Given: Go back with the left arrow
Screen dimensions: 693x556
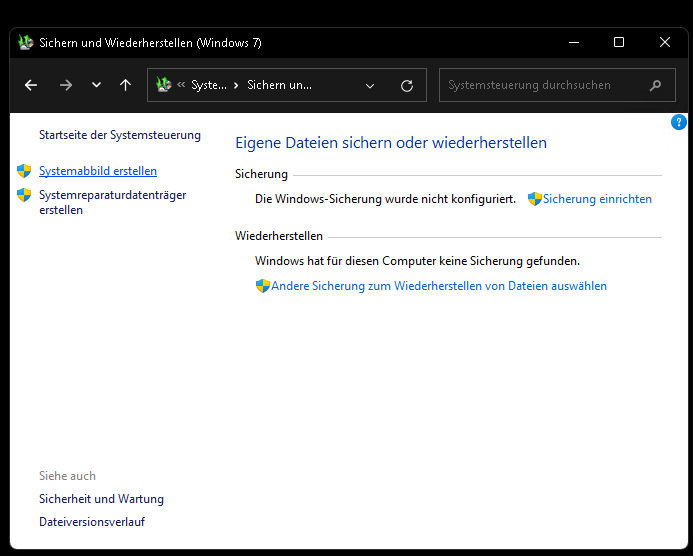Looking at the screenshot, I should tap(31, 85).
